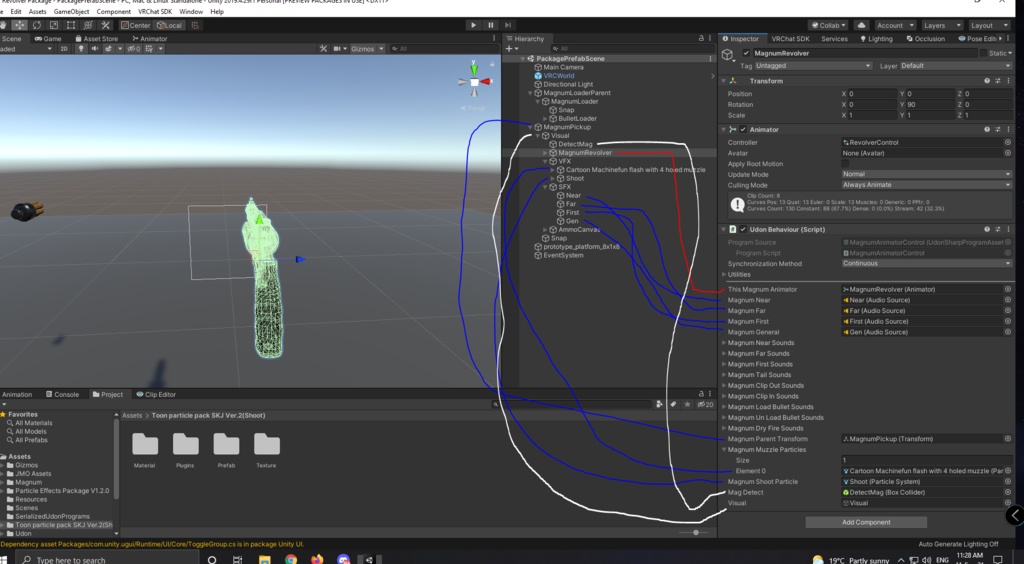Open Udon Behaviour help icon
Image resolution: width=1024 pixels, height=564 pixels.
[x=987, y=229]
